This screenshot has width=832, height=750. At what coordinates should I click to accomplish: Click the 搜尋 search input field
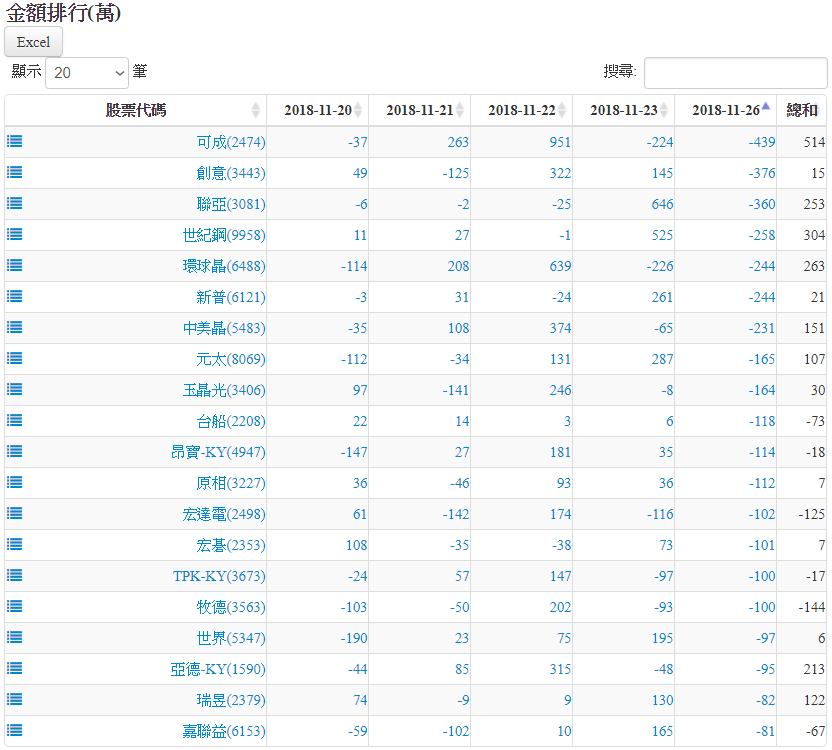pos(735,73)
